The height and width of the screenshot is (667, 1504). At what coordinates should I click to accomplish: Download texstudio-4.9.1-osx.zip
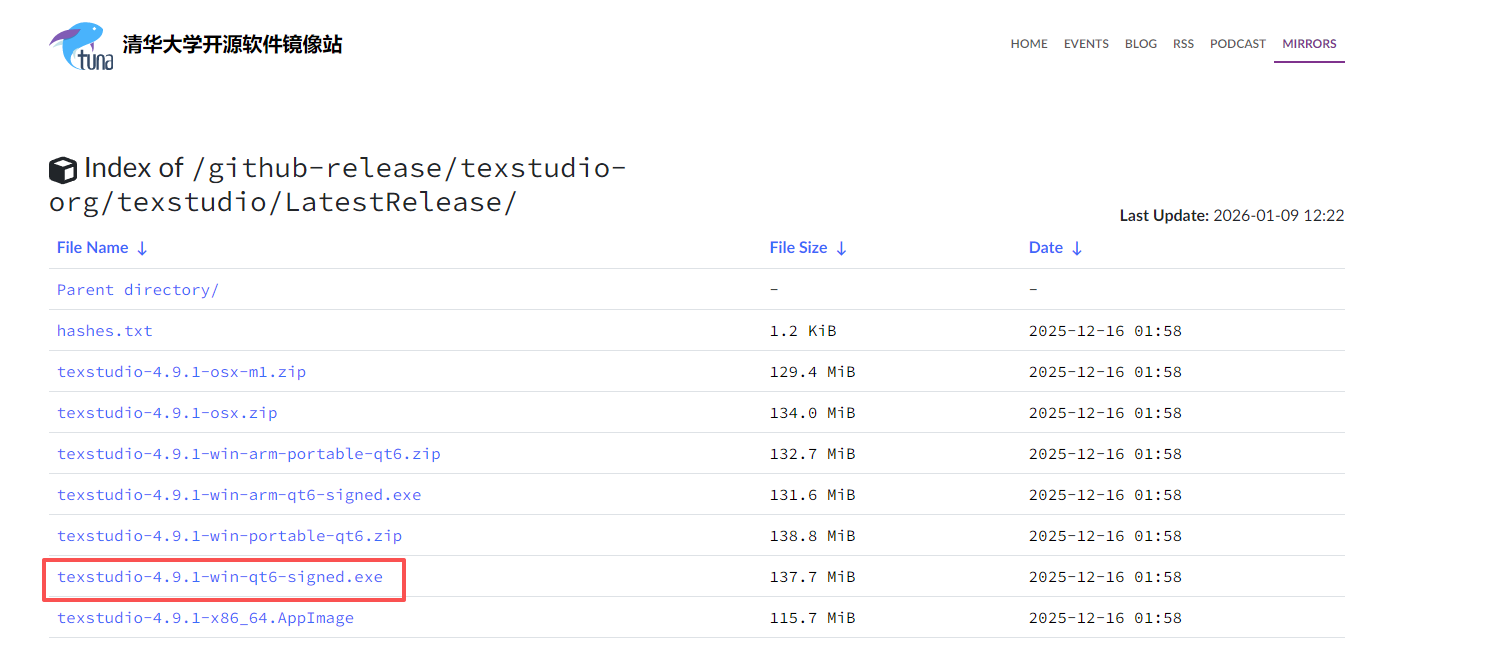167,413
